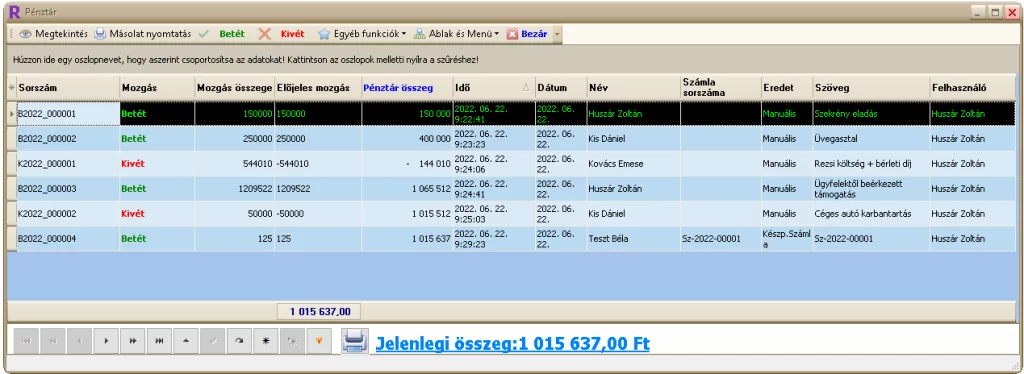
Task: Click the row indicator of B2022_000001
Action: (12, 113)
